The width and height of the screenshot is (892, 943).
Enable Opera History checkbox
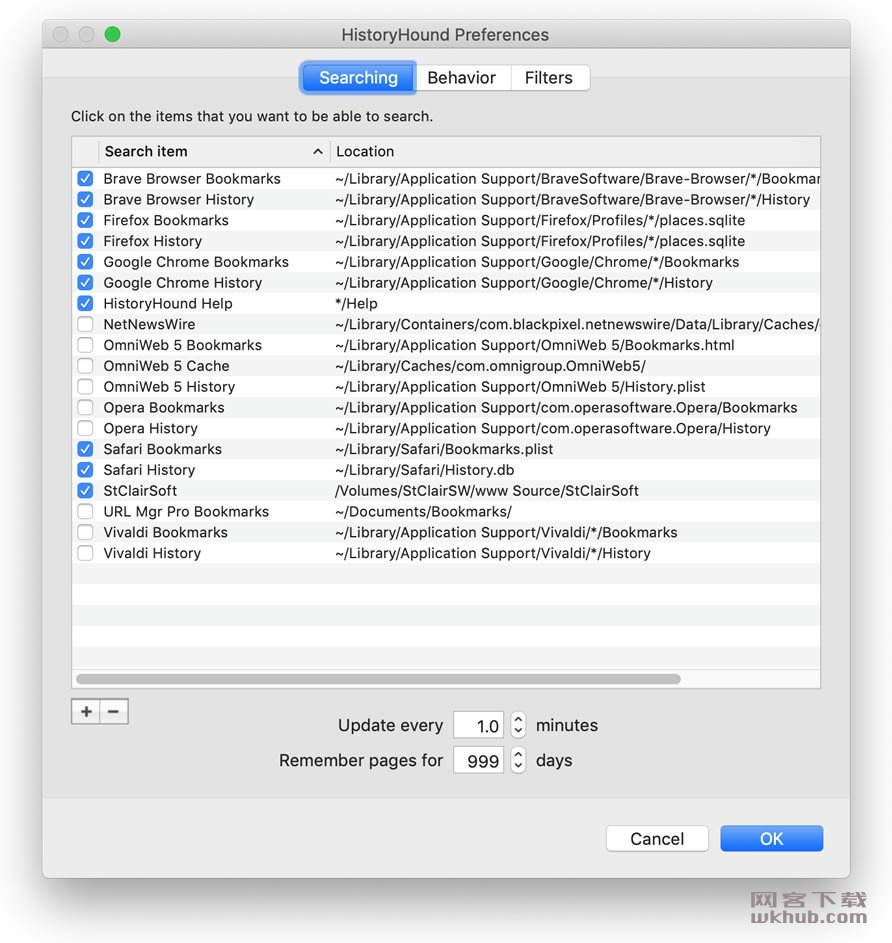tap(85, 428)
